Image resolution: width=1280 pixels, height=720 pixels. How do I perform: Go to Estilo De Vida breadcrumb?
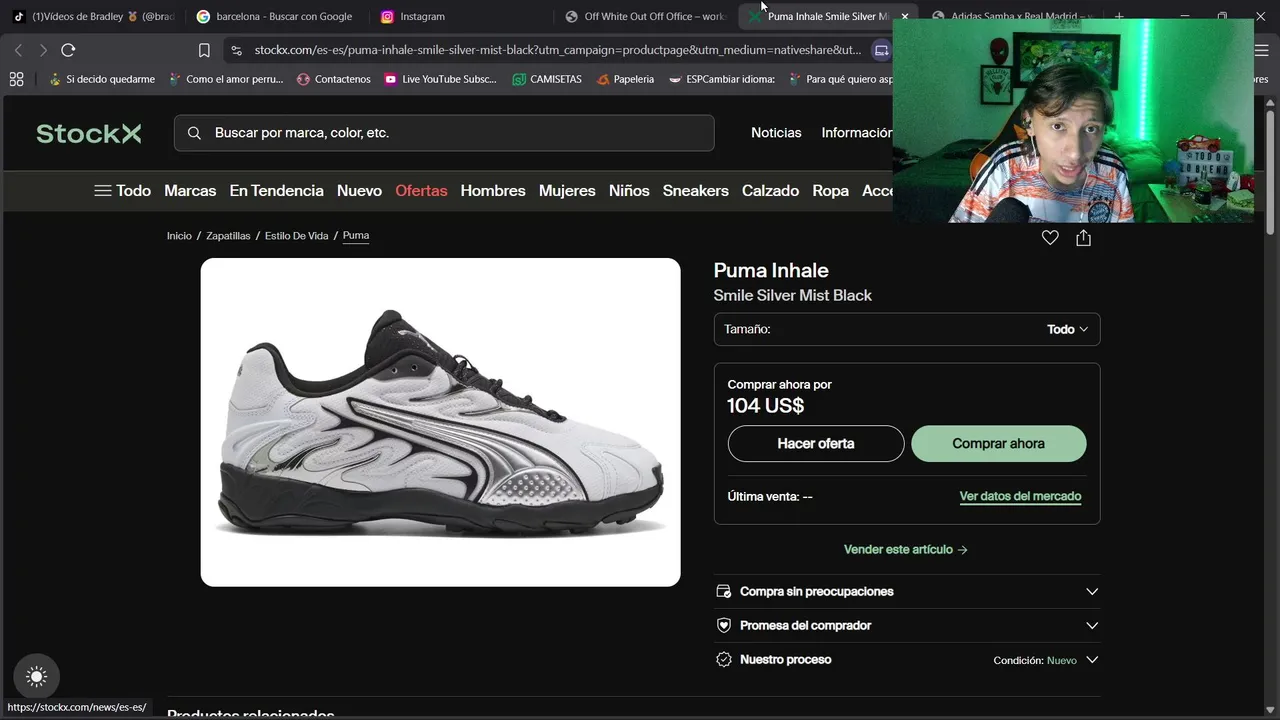(x=296, y=236)
